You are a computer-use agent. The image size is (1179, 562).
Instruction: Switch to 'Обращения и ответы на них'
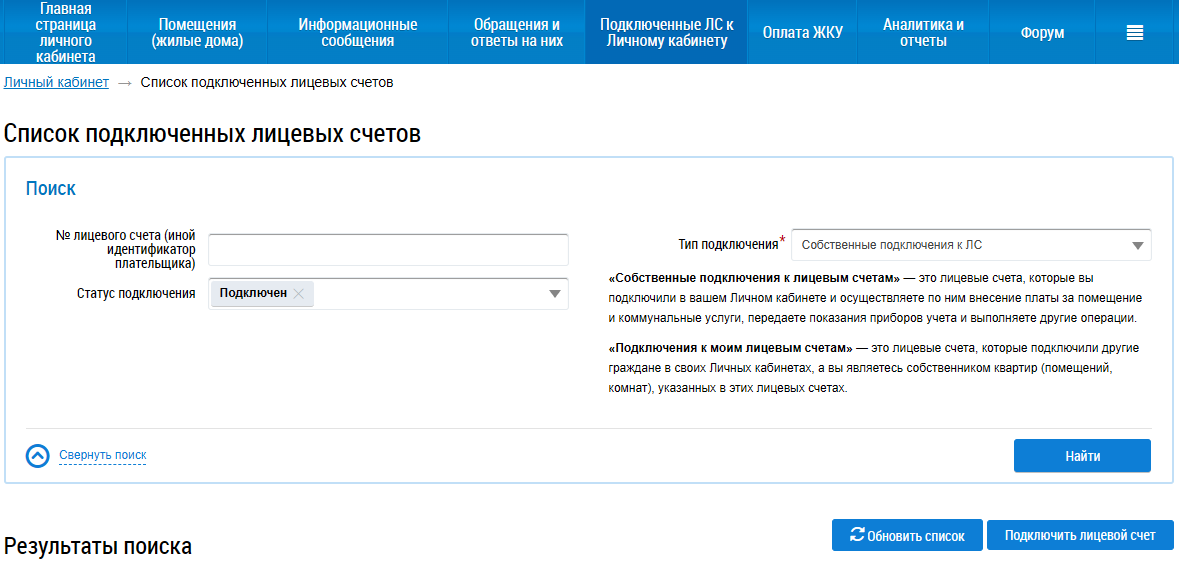point(516,33)
